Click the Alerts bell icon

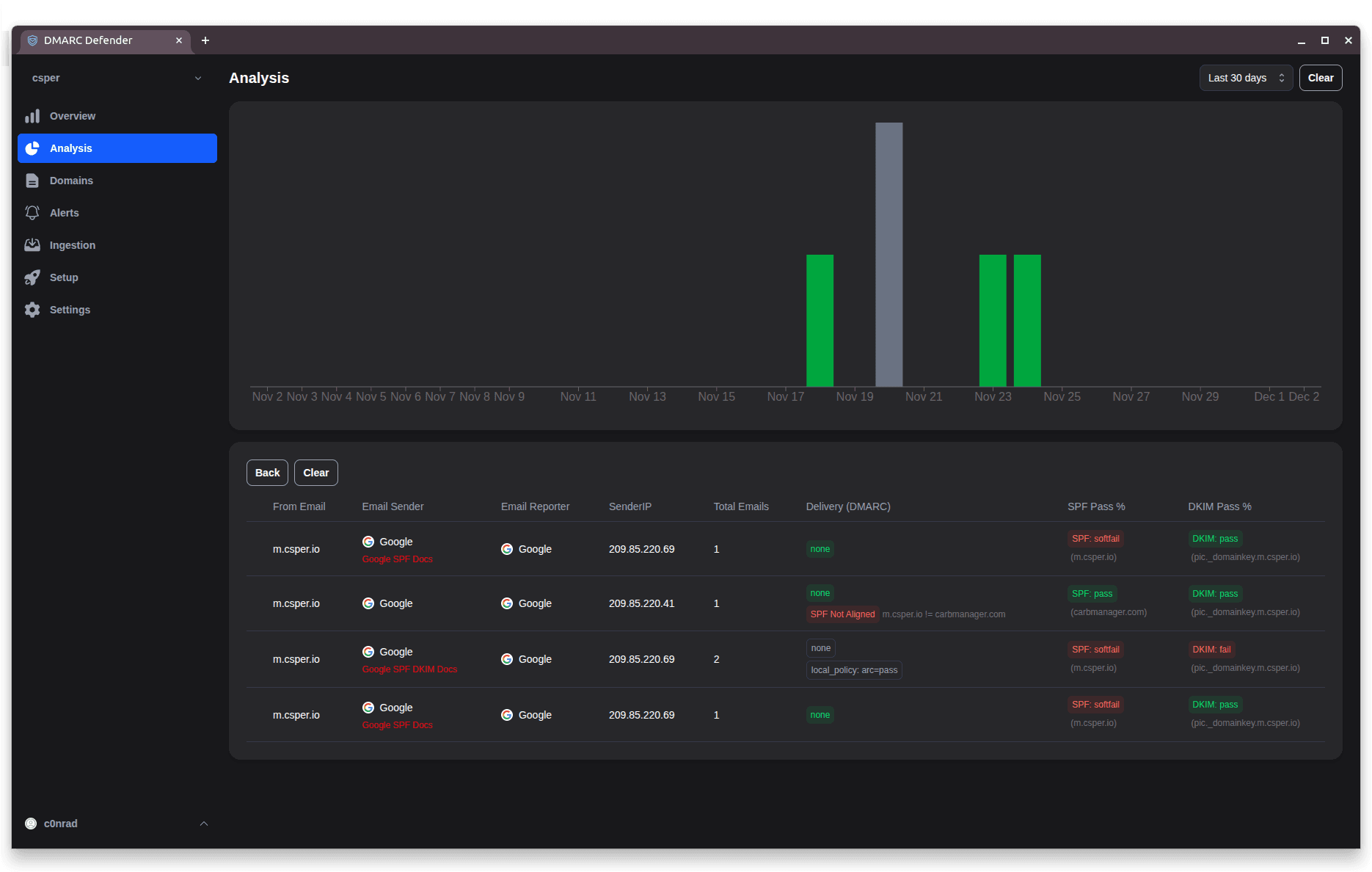(x=32, y=212)
